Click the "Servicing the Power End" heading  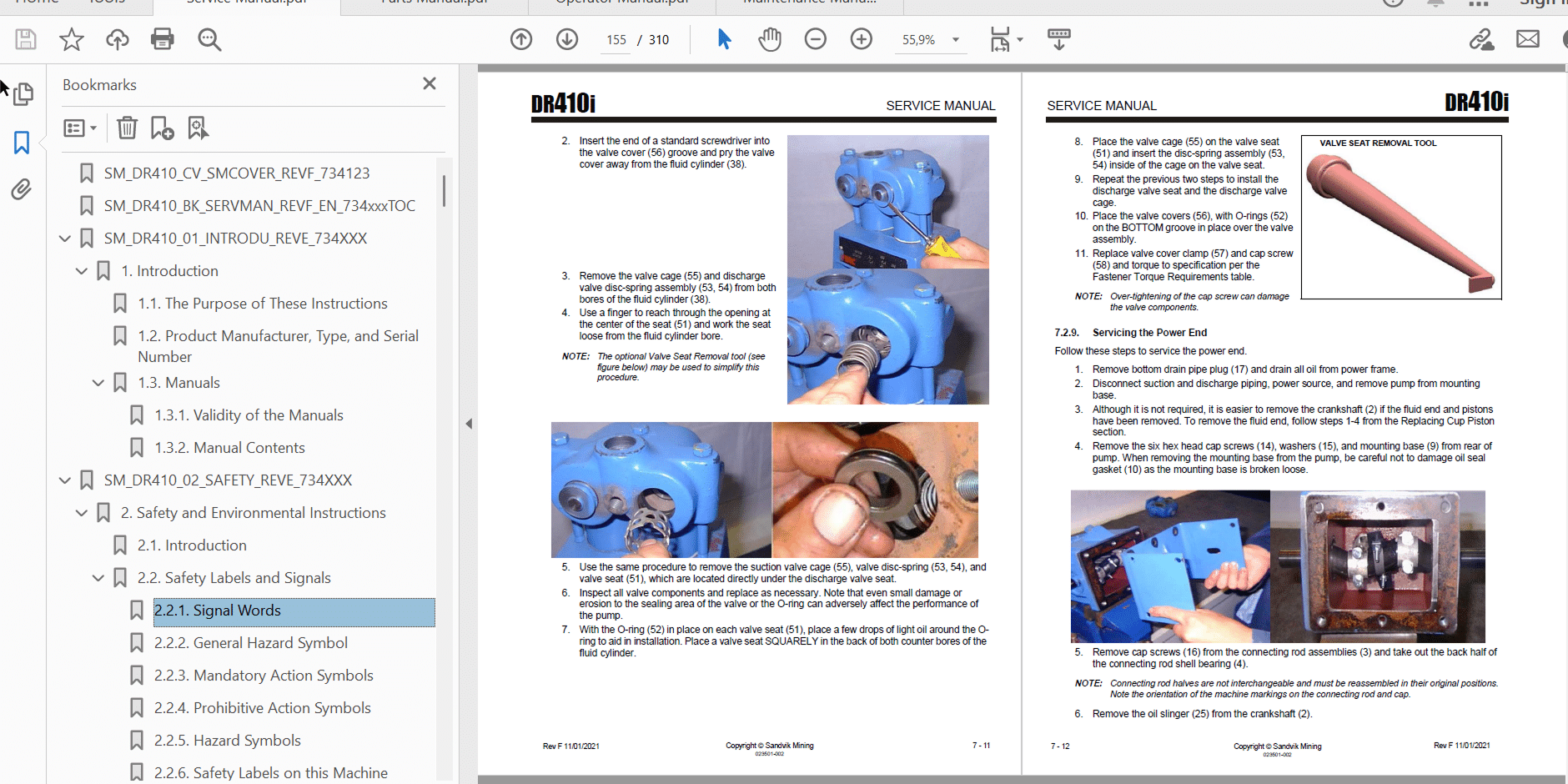tap(1149, 333)
